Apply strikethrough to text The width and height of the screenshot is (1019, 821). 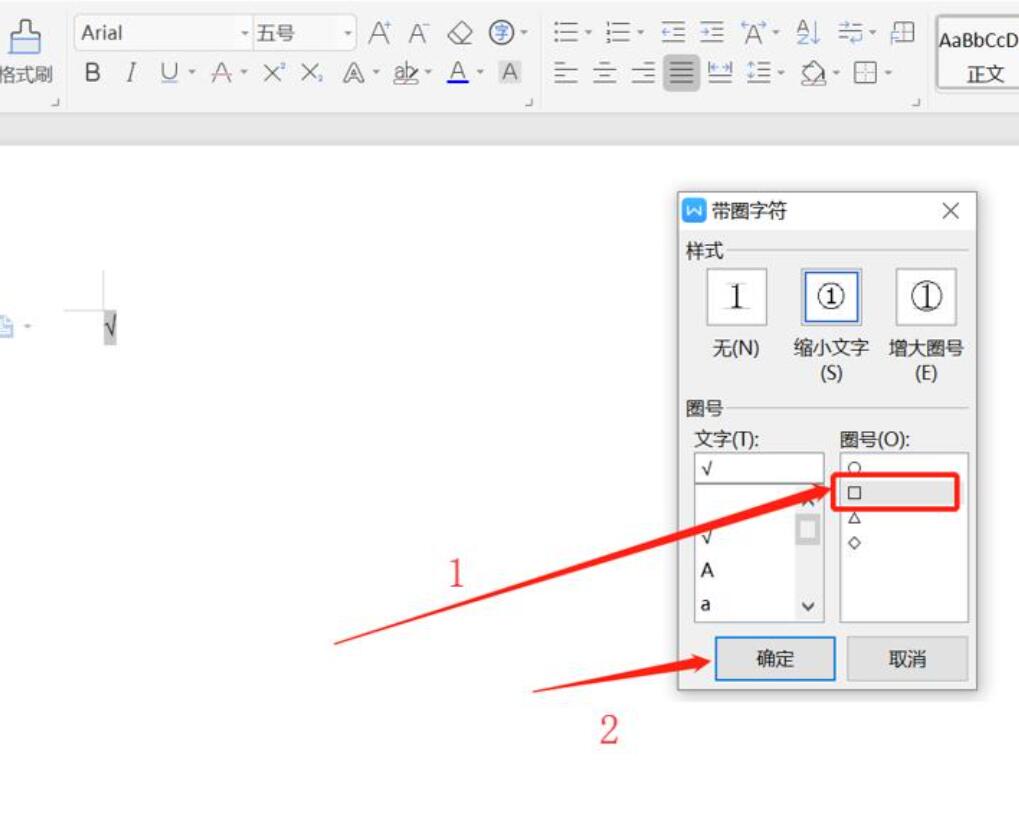(x=222, y=72)
